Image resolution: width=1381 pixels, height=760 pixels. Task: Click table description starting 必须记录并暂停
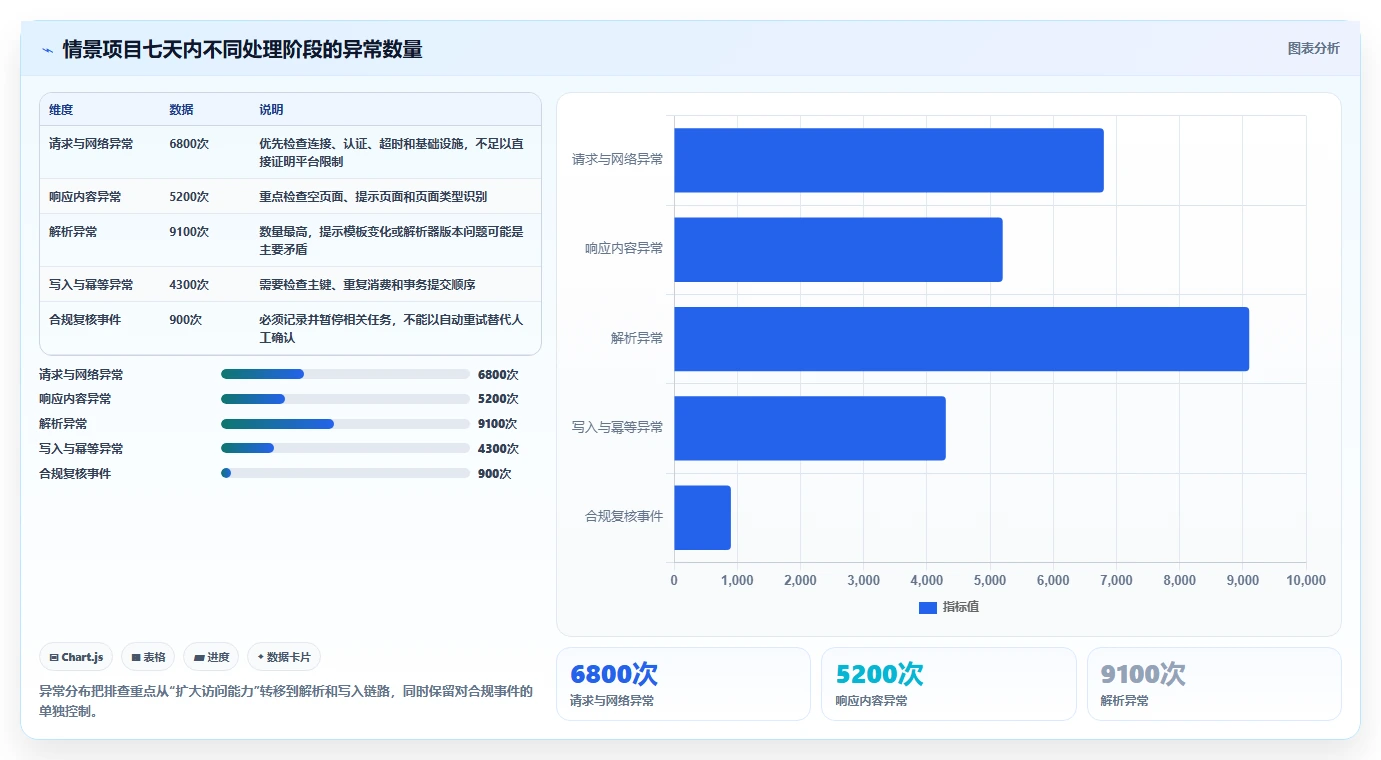pos(391,329)
